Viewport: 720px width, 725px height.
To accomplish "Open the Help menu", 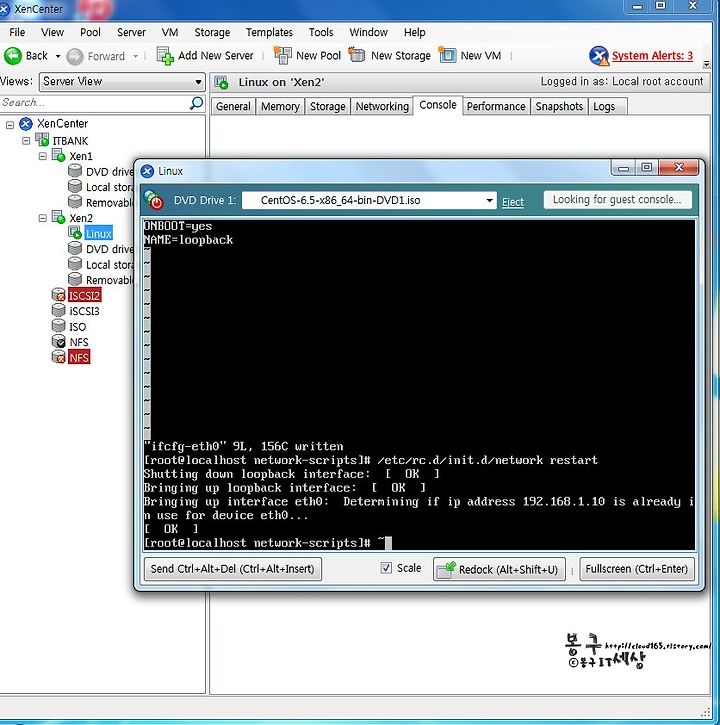I will pos(414,32).
